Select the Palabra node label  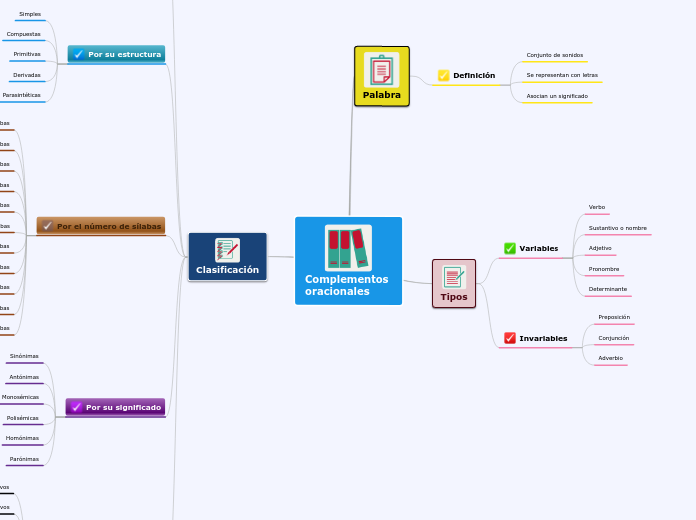click(x=382, y=95)
